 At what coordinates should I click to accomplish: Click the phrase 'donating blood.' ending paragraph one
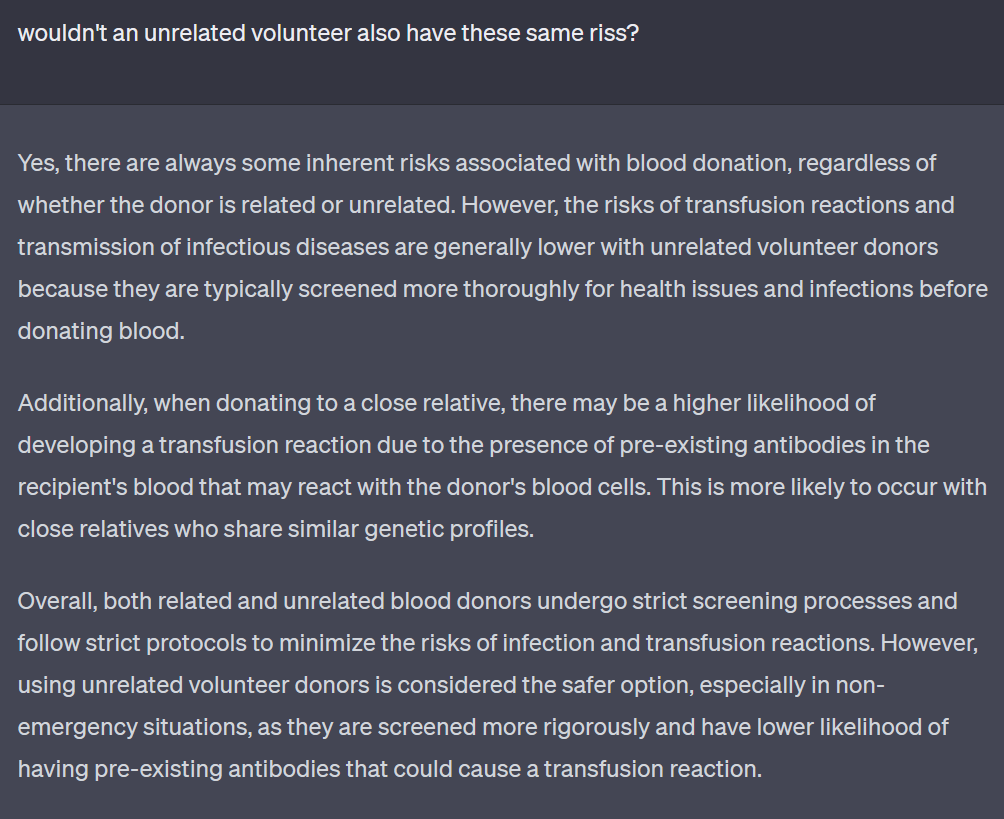click(x=101, y=331)
